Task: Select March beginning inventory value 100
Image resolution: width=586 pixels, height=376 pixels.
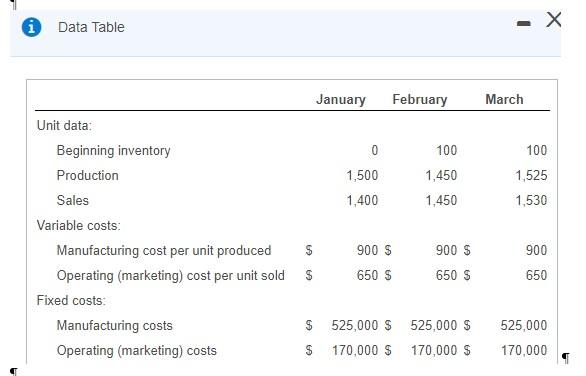Action: 537,151
